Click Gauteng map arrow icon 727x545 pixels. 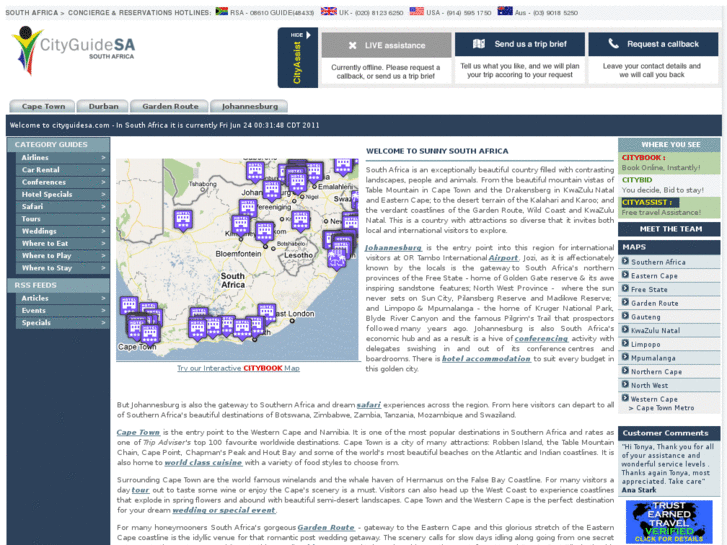[625, 316]
